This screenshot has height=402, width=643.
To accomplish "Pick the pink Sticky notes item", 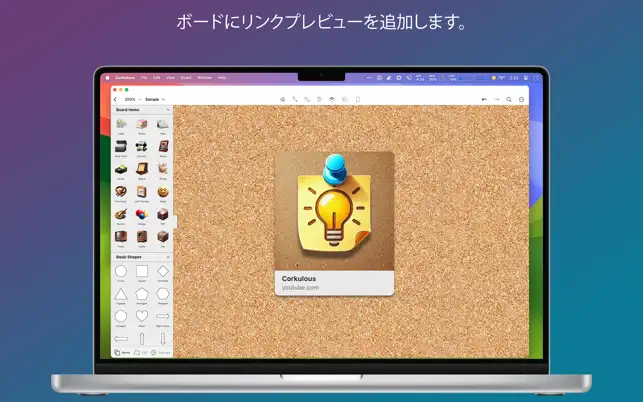I will (x=142, y=124).
